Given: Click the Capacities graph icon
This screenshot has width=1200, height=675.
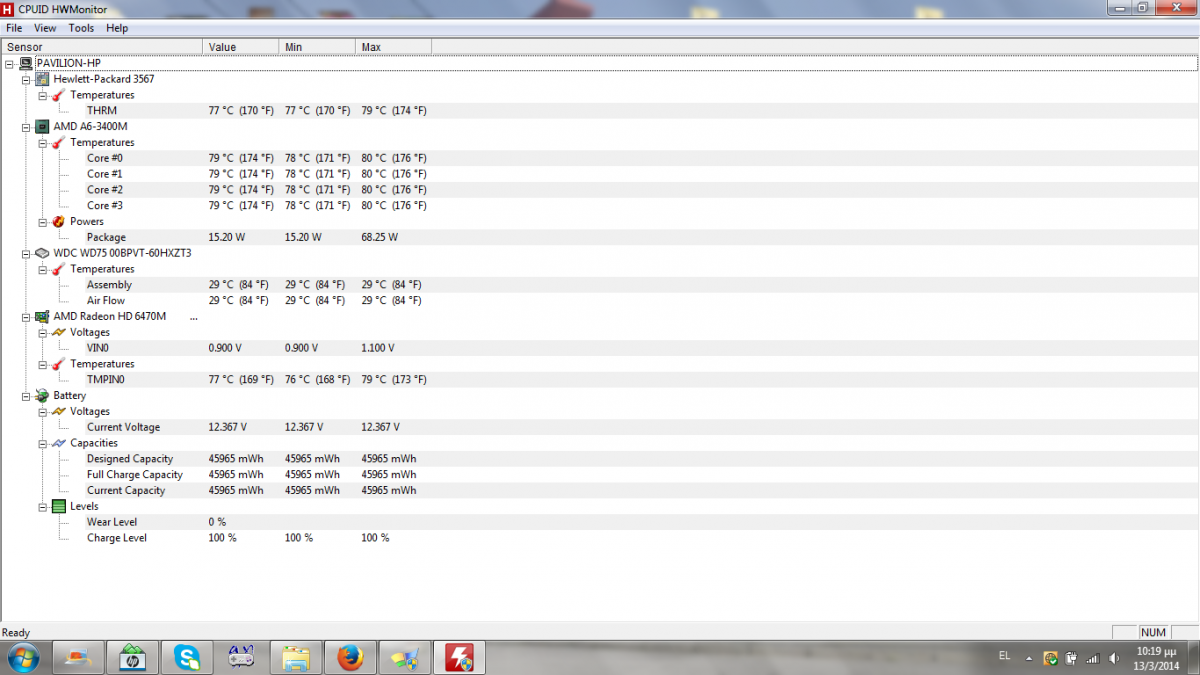Looking at the screenshot, I should (59, 443).
